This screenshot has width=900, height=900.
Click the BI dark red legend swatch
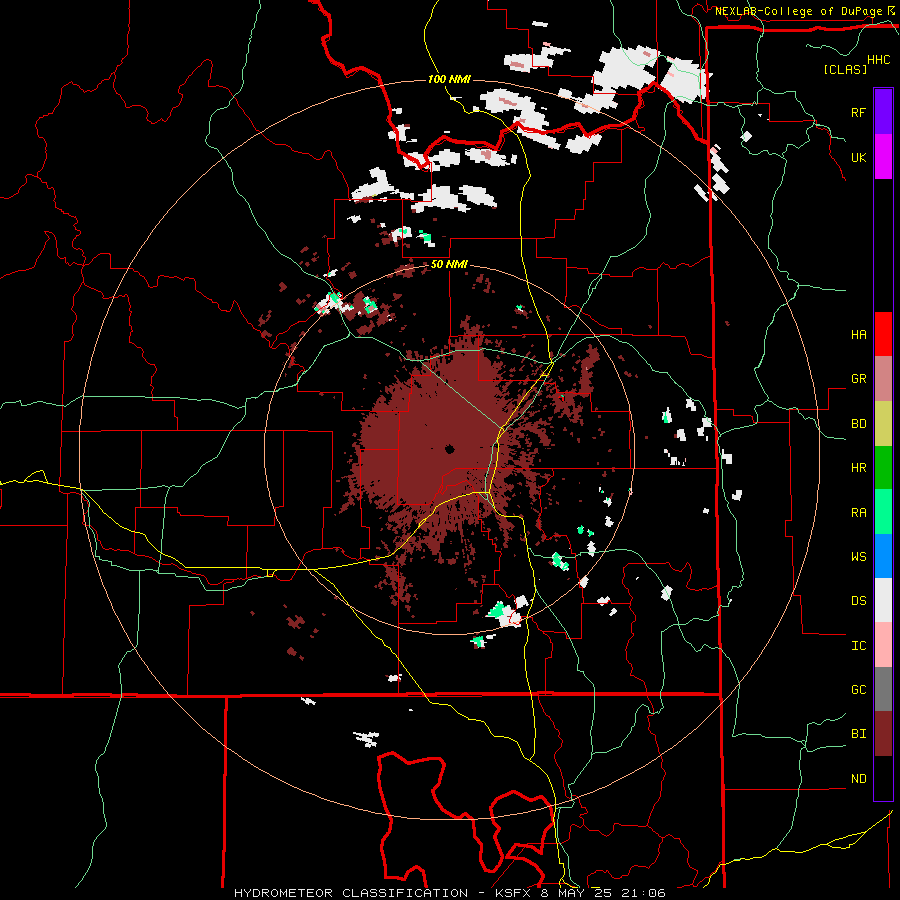883,734
